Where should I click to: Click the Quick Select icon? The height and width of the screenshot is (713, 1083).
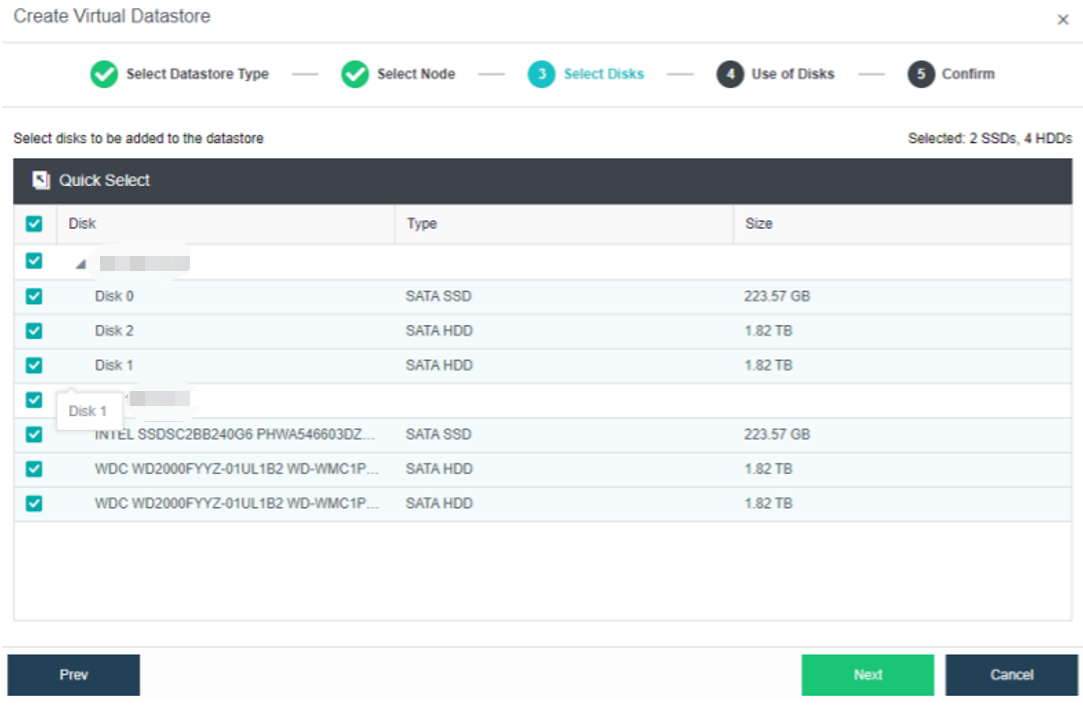tap(41, 181)
